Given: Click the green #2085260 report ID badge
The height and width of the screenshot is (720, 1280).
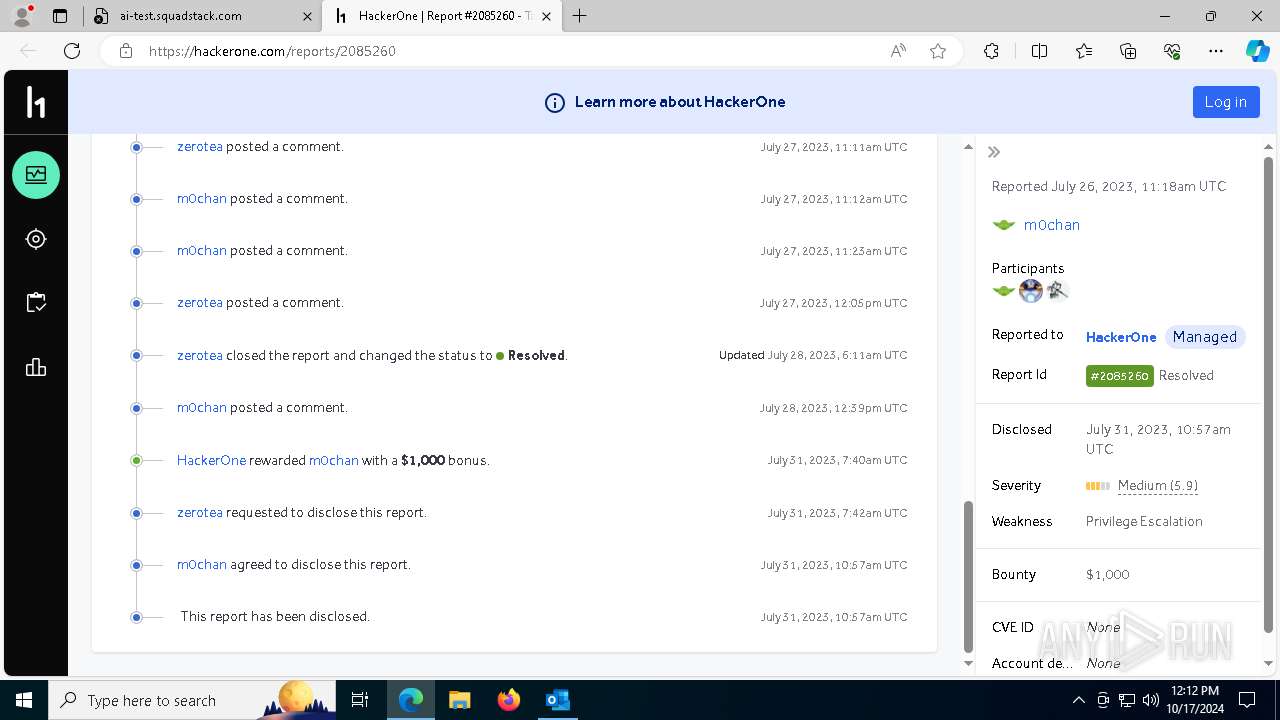Looking at the screenshot, I should pos(1120,376).
